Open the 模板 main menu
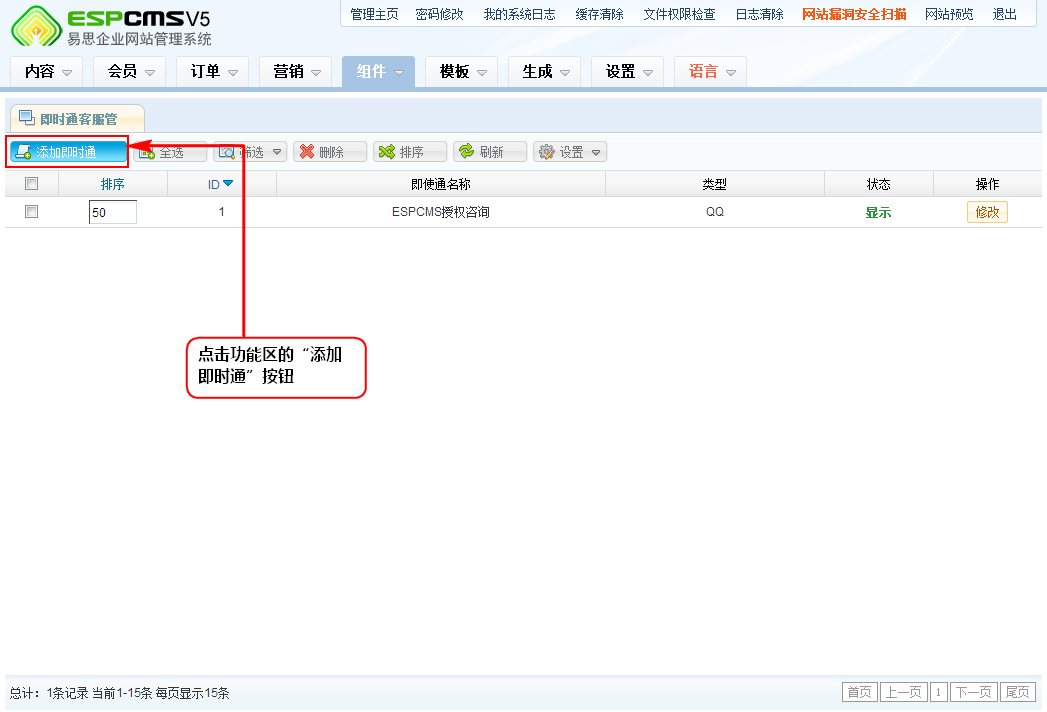The width and height of the screenshot is (1047, 712). [461, 72]
